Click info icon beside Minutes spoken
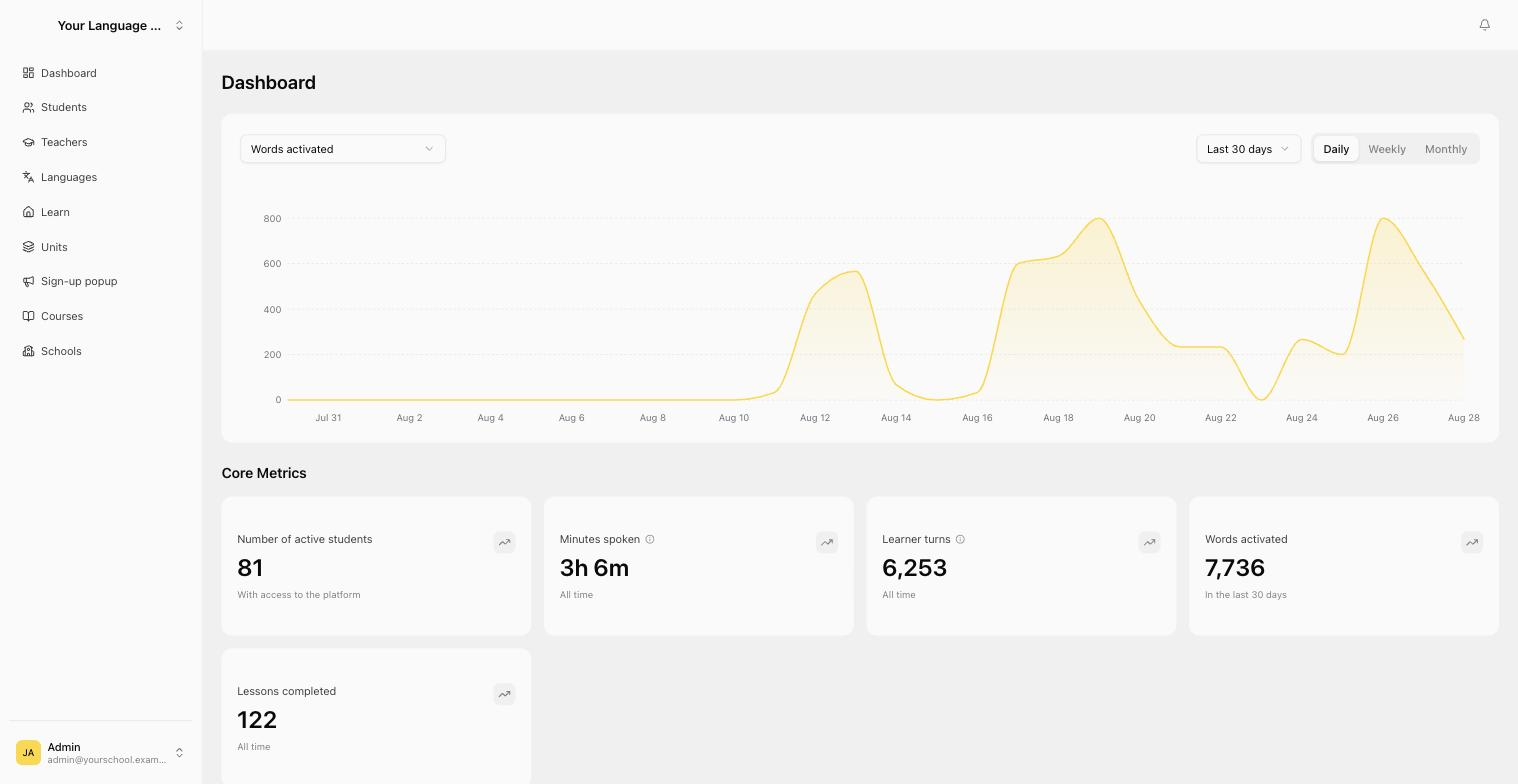The width and height of the screenshot is (1518, 784). click(x=650, y=539)
